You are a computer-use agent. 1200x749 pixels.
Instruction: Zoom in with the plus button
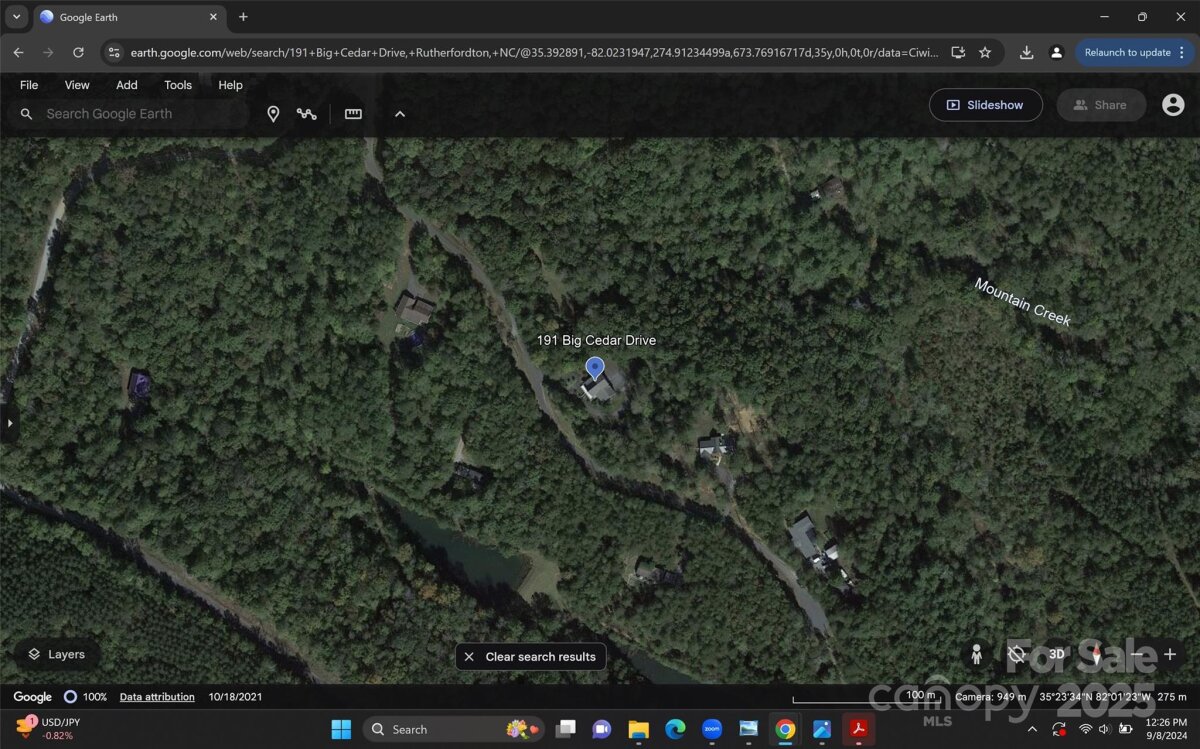[1170, 655]
